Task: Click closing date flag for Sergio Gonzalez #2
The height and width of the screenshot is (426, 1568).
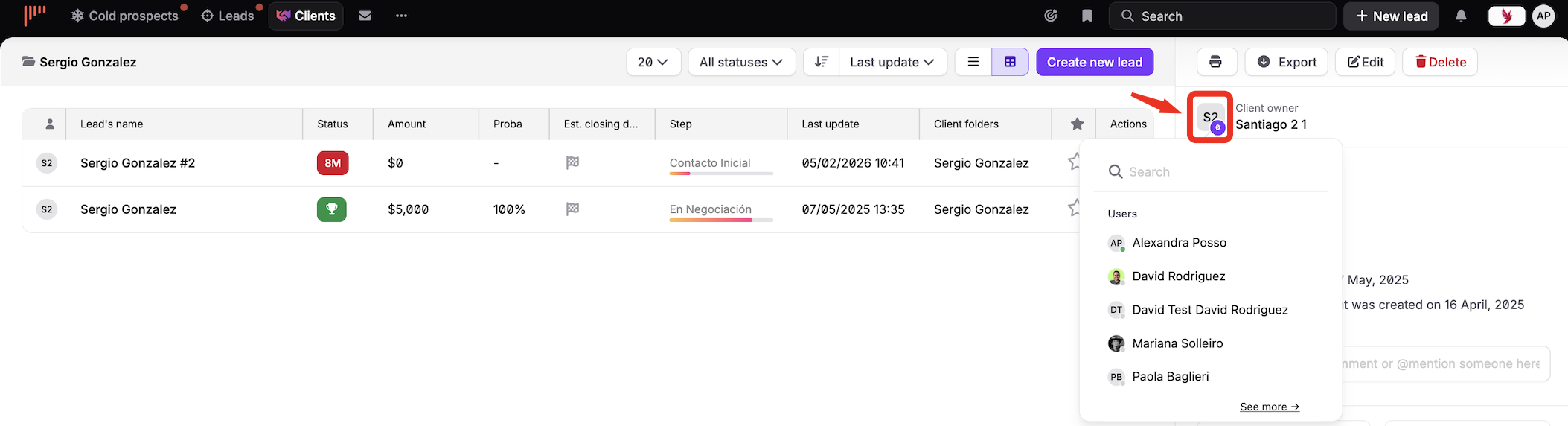Action: coord(572,162)
